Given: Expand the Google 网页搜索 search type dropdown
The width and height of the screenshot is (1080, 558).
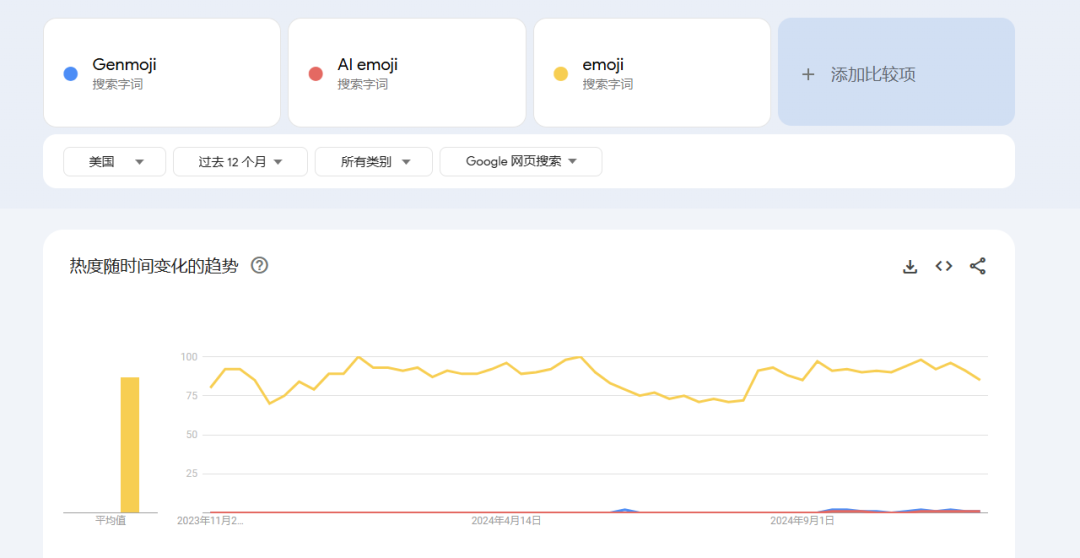Looking at the screenshot, I should (x=520, y=161).
